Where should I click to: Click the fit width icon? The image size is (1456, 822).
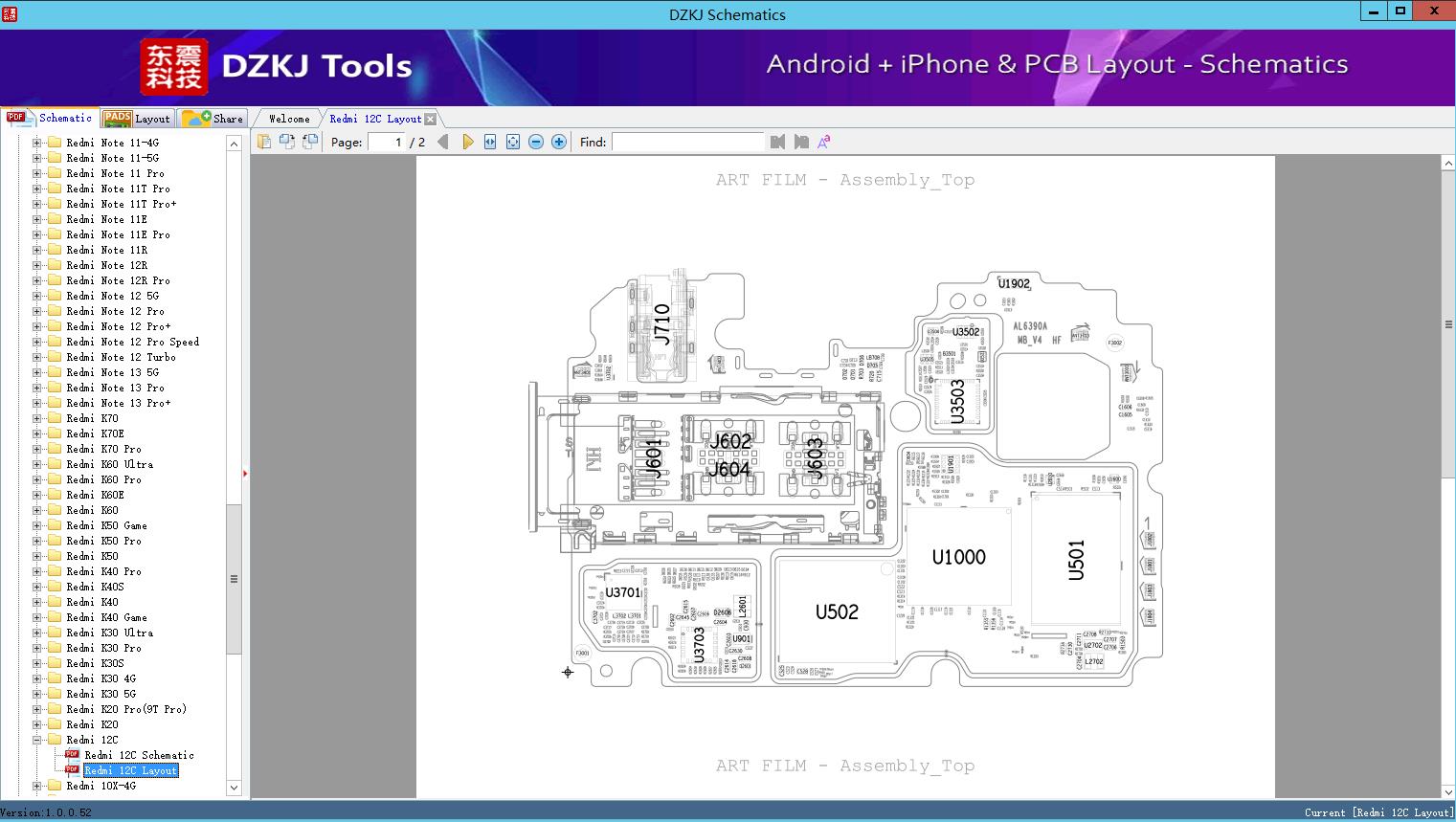(490, 142)
